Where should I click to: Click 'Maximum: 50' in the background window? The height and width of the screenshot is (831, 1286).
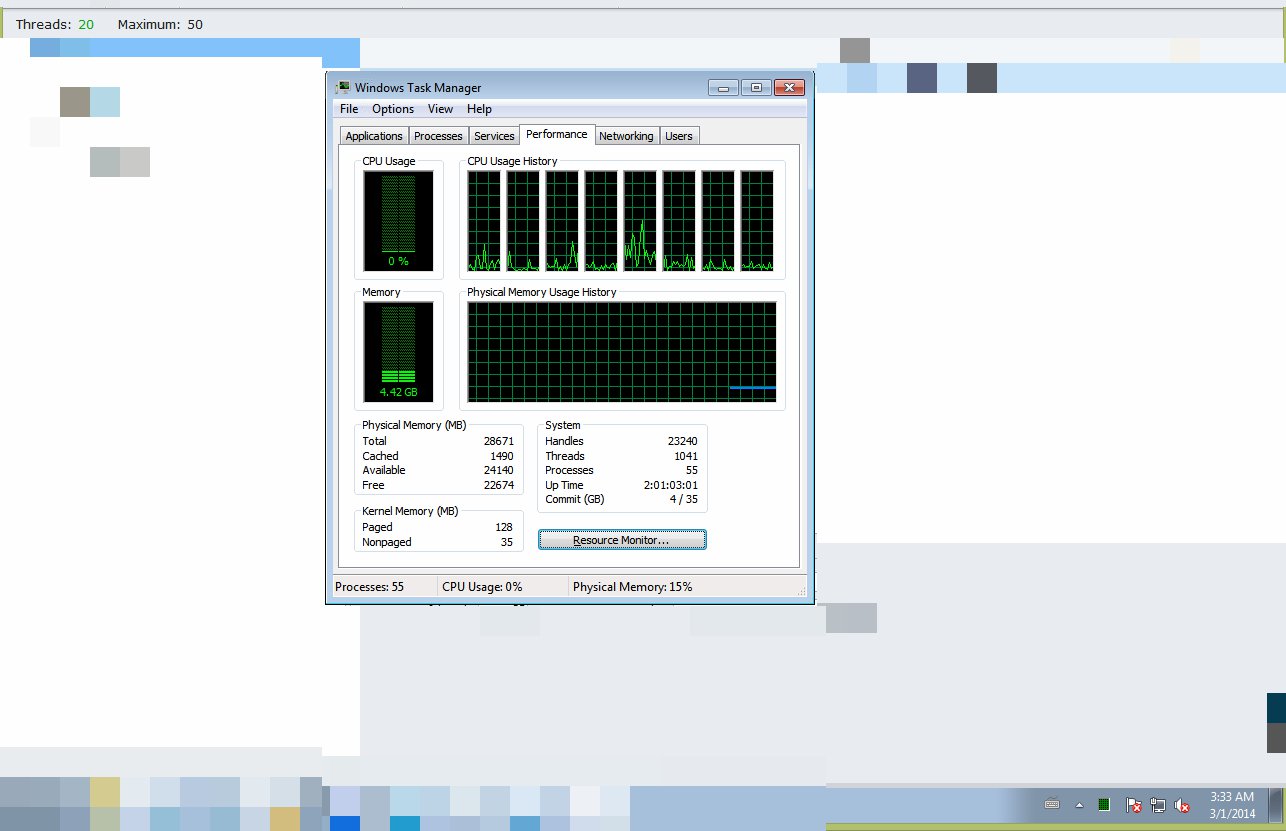tap(160, 24)
